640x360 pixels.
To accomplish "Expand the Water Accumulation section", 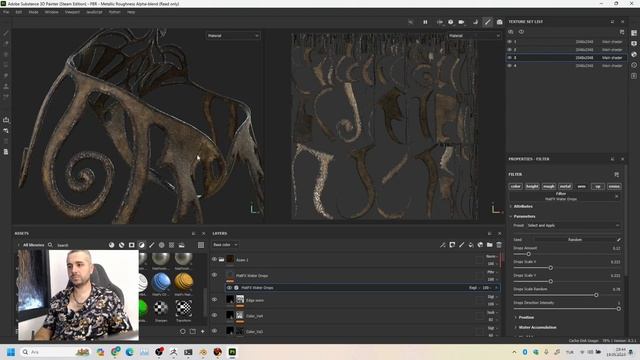I will click(x=537, y=327).
